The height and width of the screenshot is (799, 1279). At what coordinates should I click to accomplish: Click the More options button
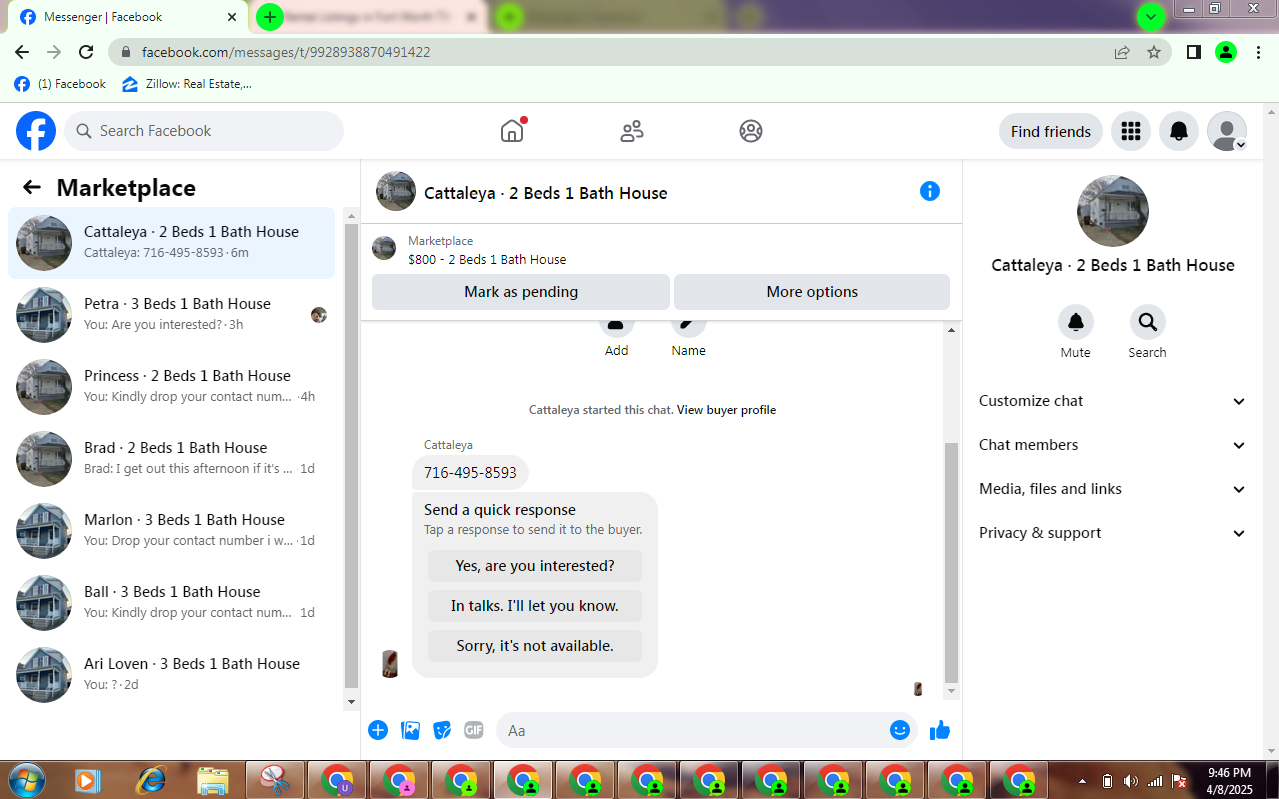pos(812,292)
